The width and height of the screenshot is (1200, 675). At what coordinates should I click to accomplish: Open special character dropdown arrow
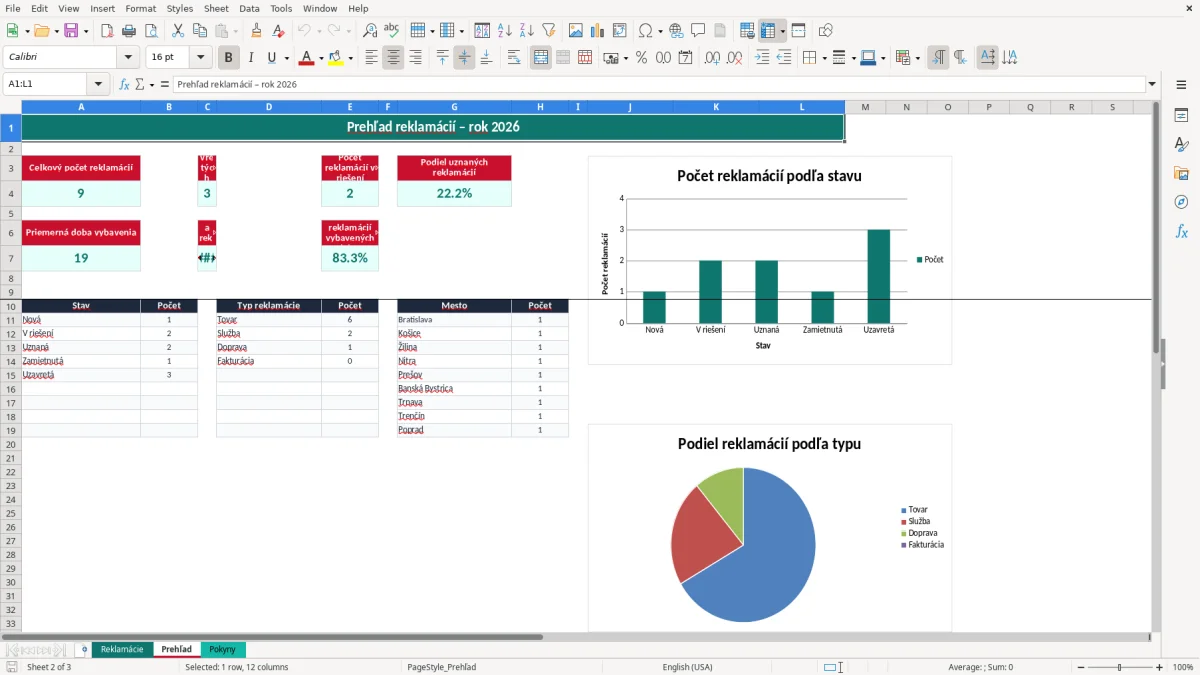pyautogui.click(x=660, y=31)
